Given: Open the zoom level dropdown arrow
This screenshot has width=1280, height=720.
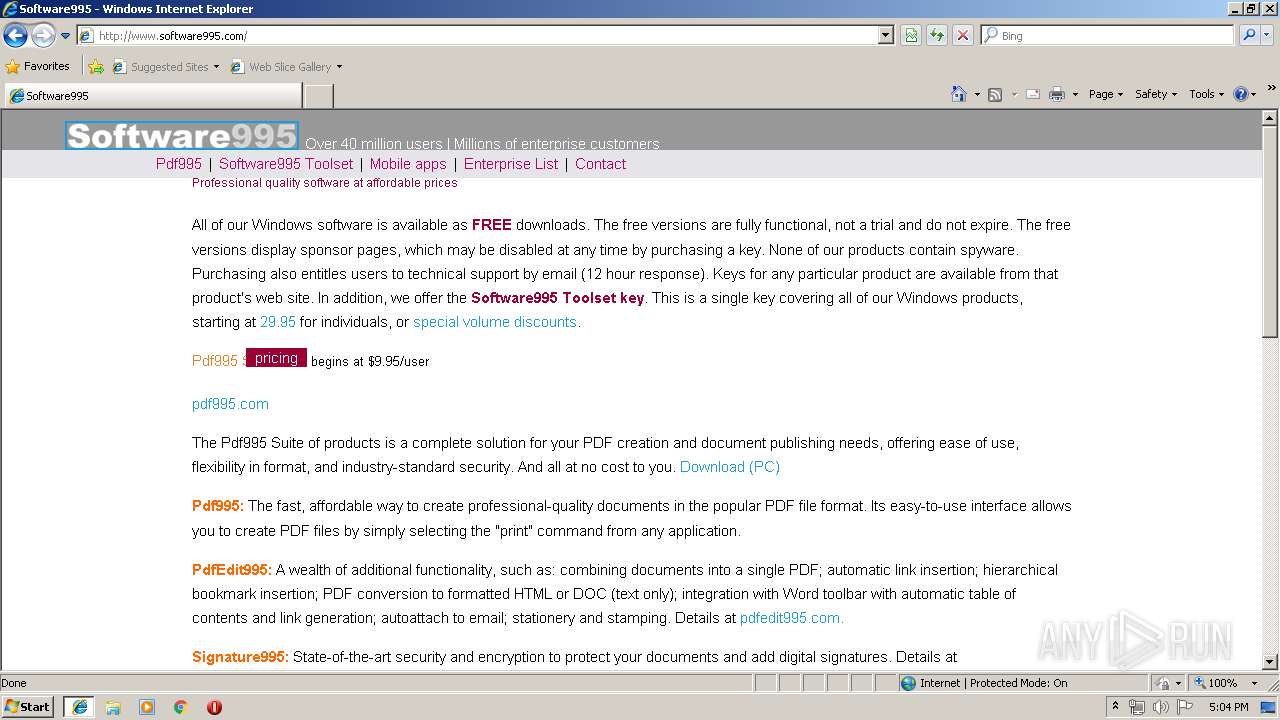Looking at the screenshot, I should pyautogui.click(x=1254, y=683).
